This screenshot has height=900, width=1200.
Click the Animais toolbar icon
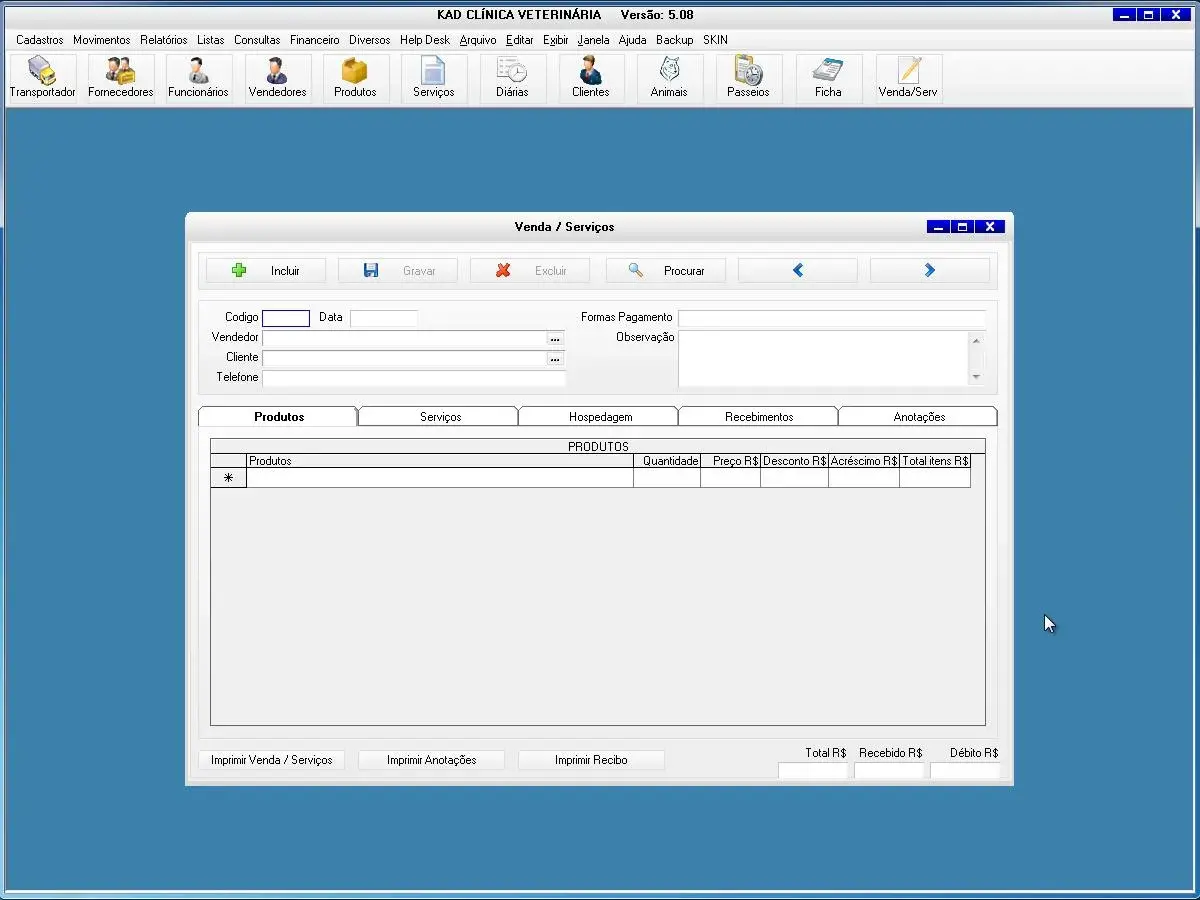pyautogui.click(x=669, y=78)
